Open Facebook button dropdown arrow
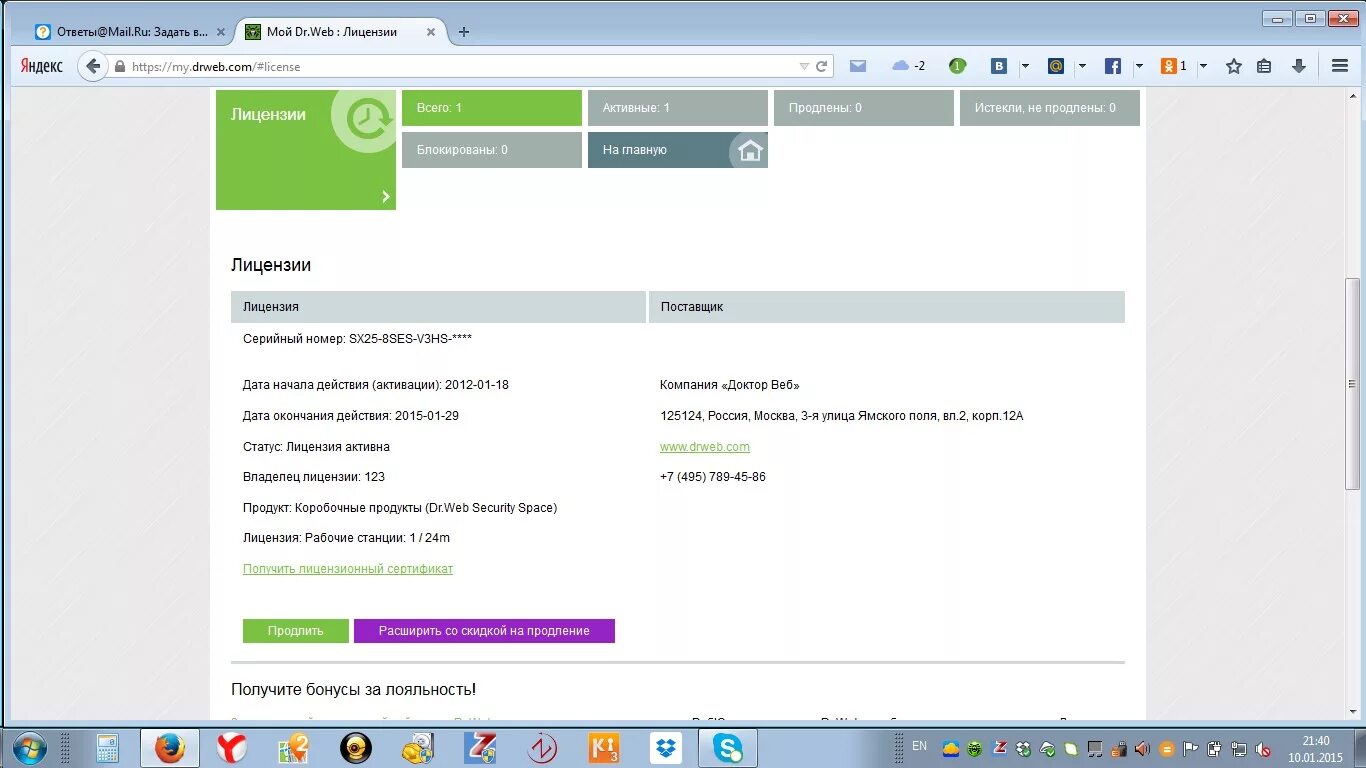Screen dimensions: 1366x768 point(1139,66)
